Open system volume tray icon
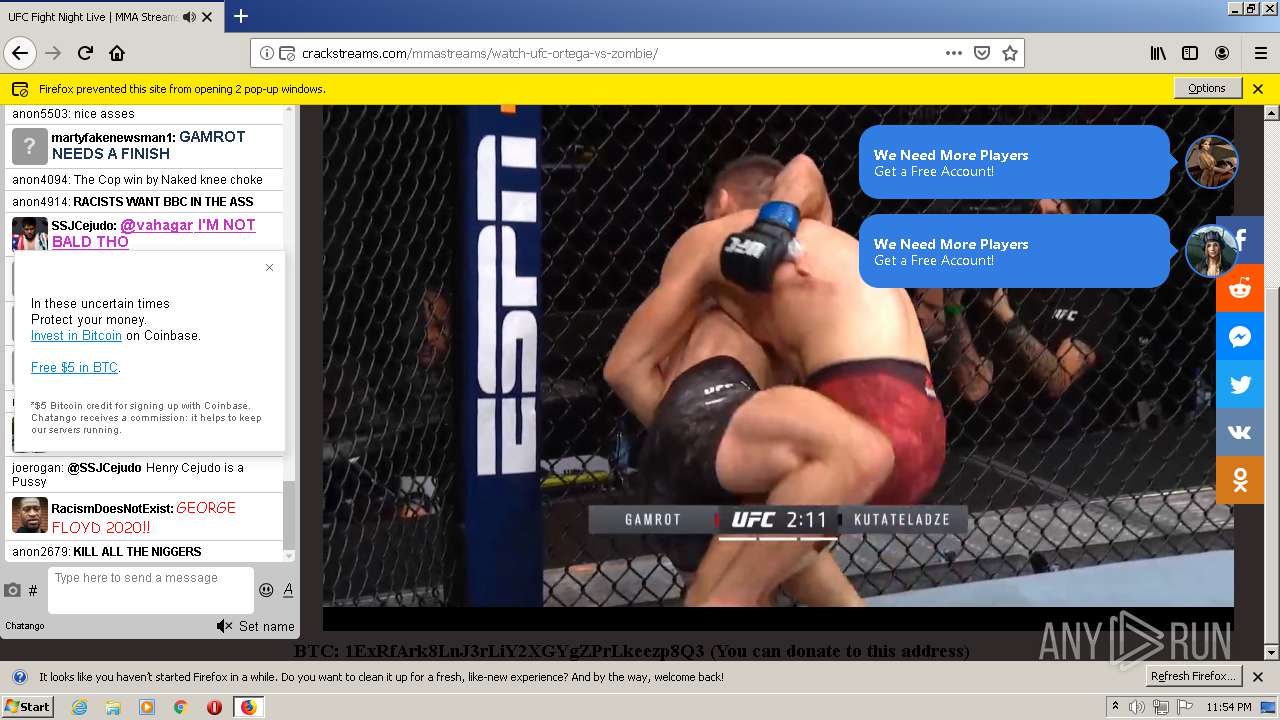 1136,707
